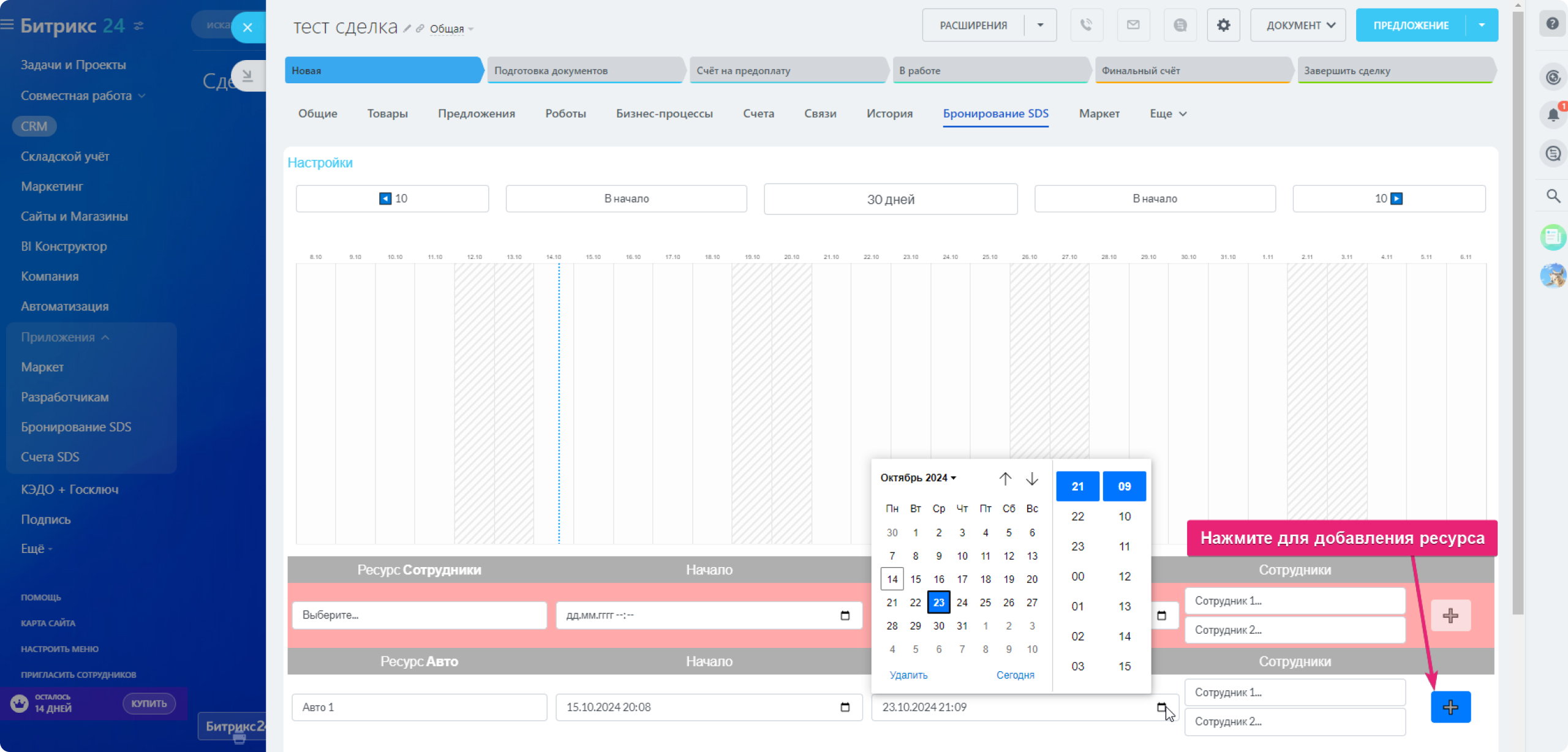The height and width of the screenshot is (752, 1568).
Task: Expand the Еще tab dropdown
Action: coord(1167,114)
